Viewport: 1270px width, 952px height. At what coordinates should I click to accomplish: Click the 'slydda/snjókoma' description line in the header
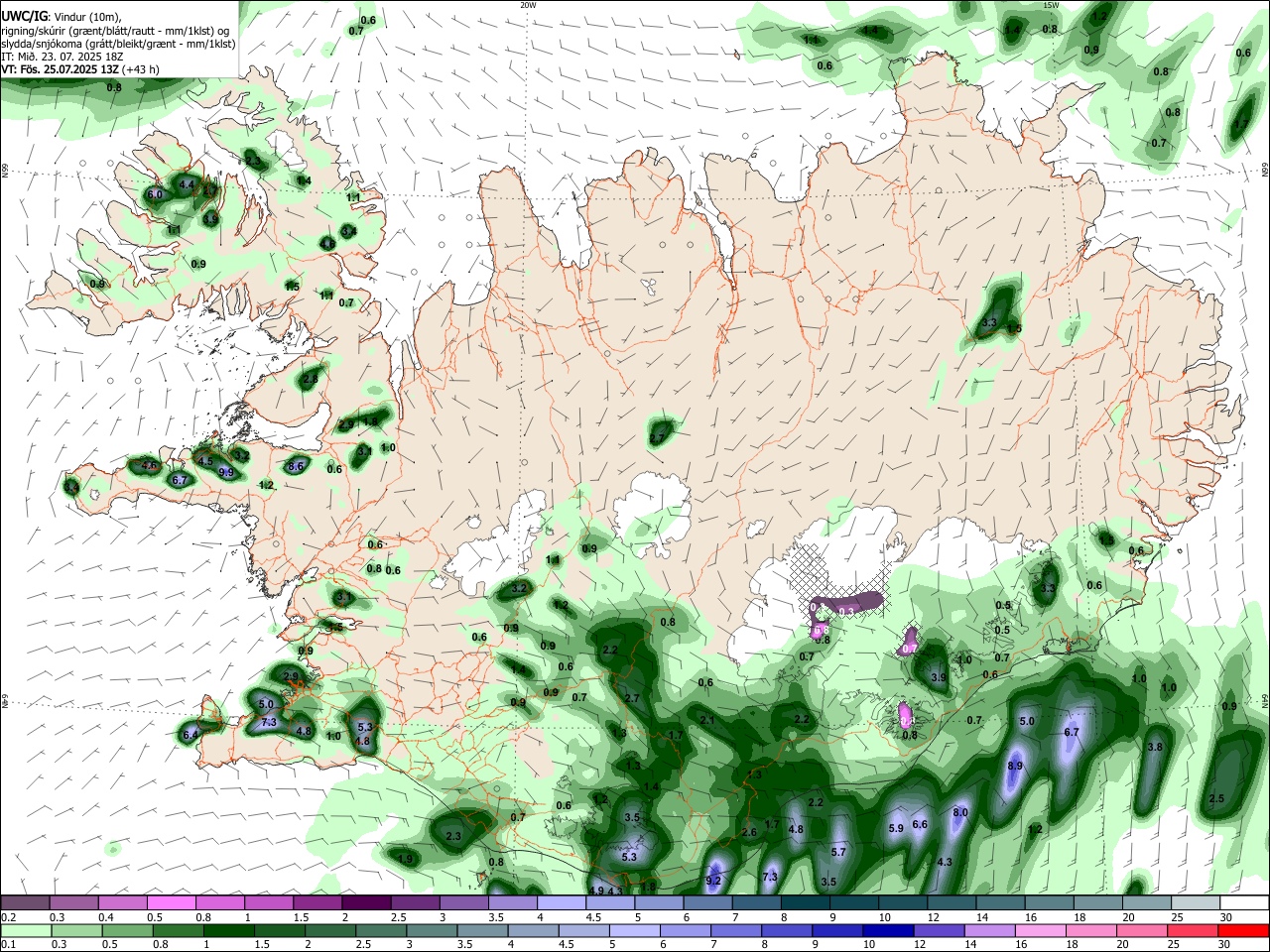(118, 44)
